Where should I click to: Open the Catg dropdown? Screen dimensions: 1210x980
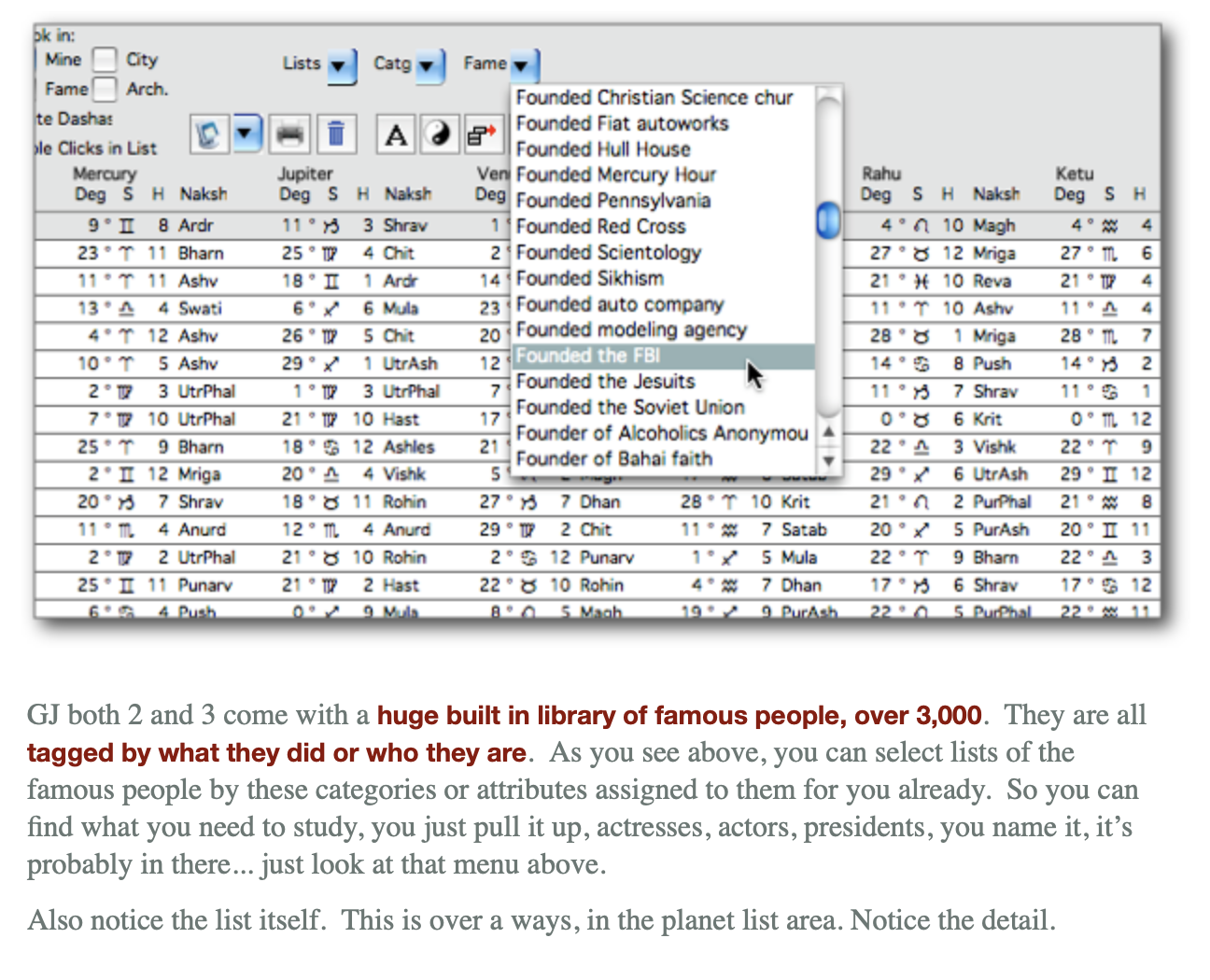click(429, 65)
